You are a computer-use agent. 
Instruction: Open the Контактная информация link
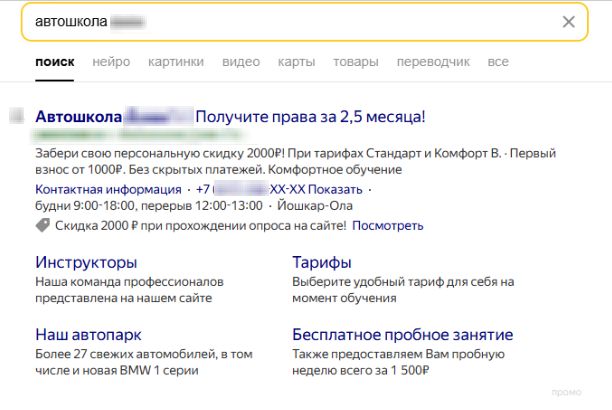point(108,189)
